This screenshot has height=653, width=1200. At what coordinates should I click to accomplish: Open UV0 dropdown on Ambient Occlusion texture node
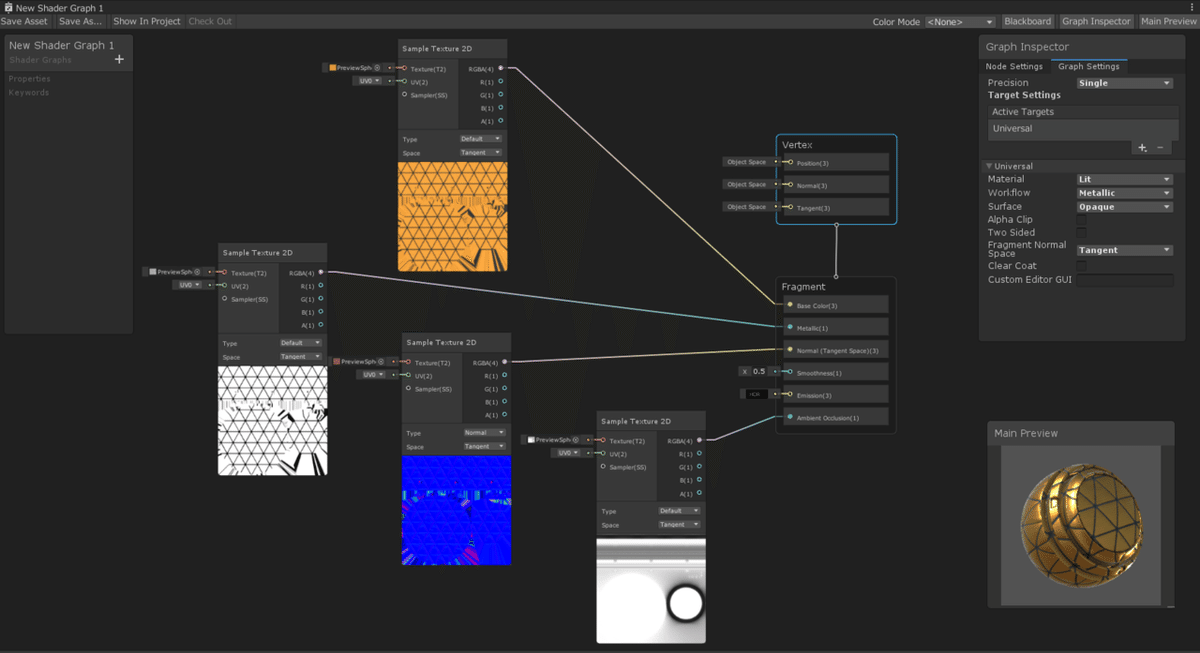pos(568,453)
